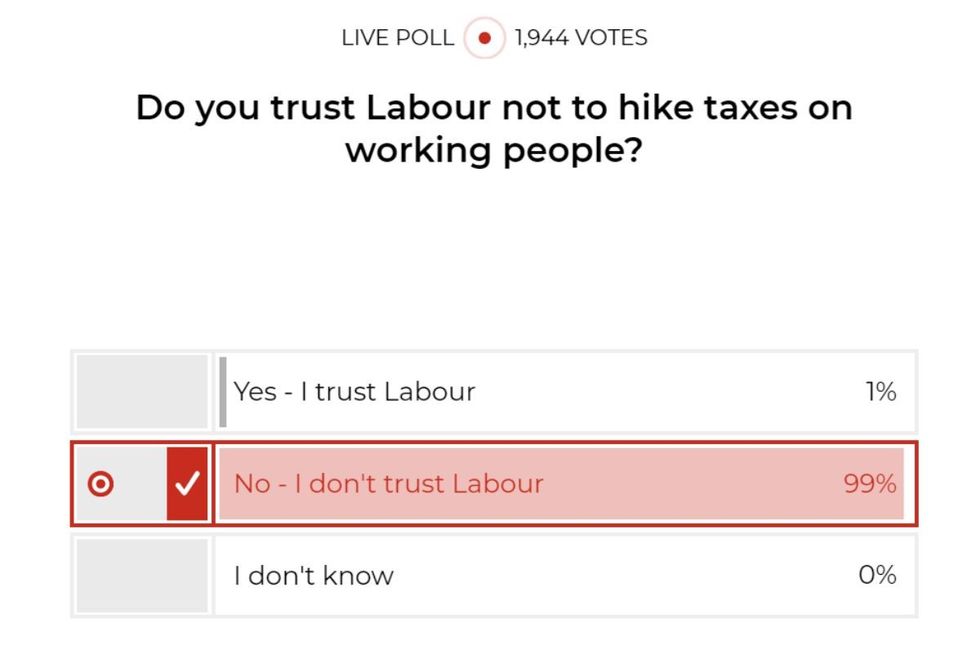Tick the empty box beside "I don't know"
This screenshot has width=980, height=653.
coord(141,575)
